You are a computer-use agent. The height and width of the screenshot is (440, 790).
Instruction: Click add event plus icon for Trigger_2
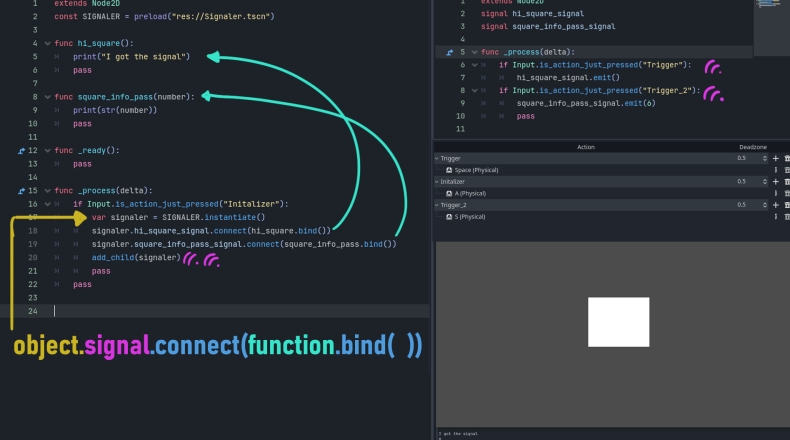click(x=775, y=205)
